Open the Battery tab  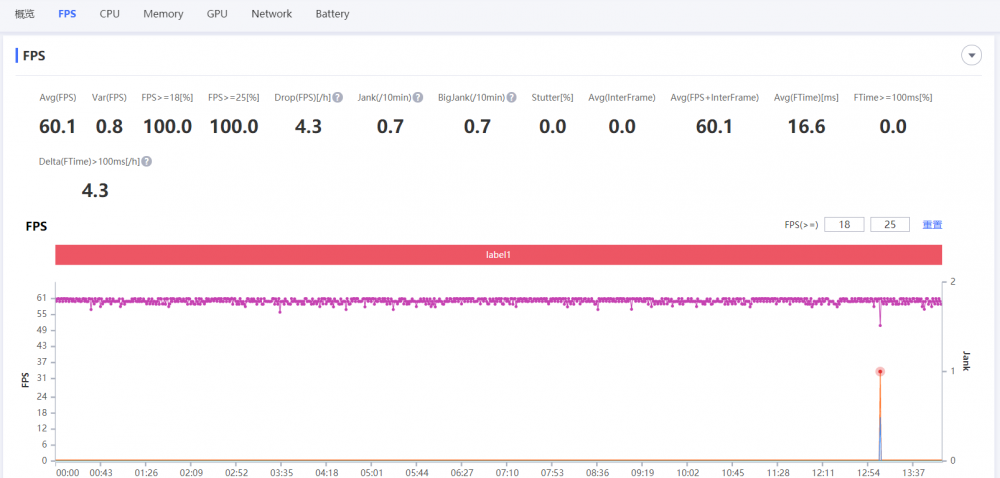332,14
